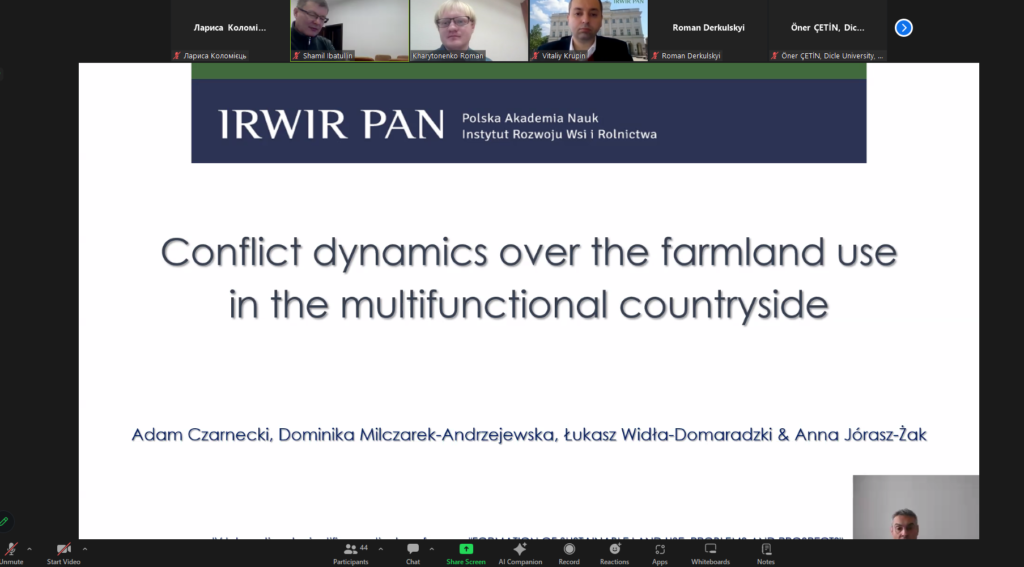
Task: Click the green Share Screen icon
Action: [466, 549]
